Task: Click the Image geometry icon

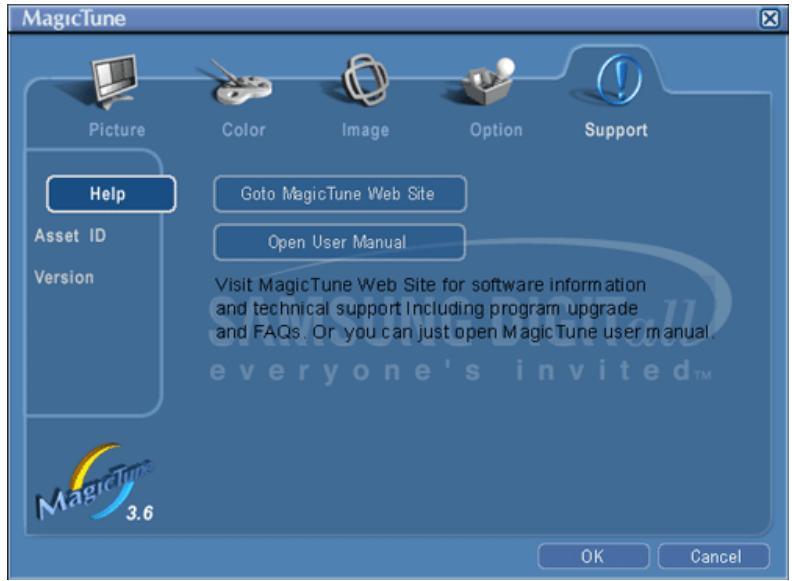Action: point(365,80)
